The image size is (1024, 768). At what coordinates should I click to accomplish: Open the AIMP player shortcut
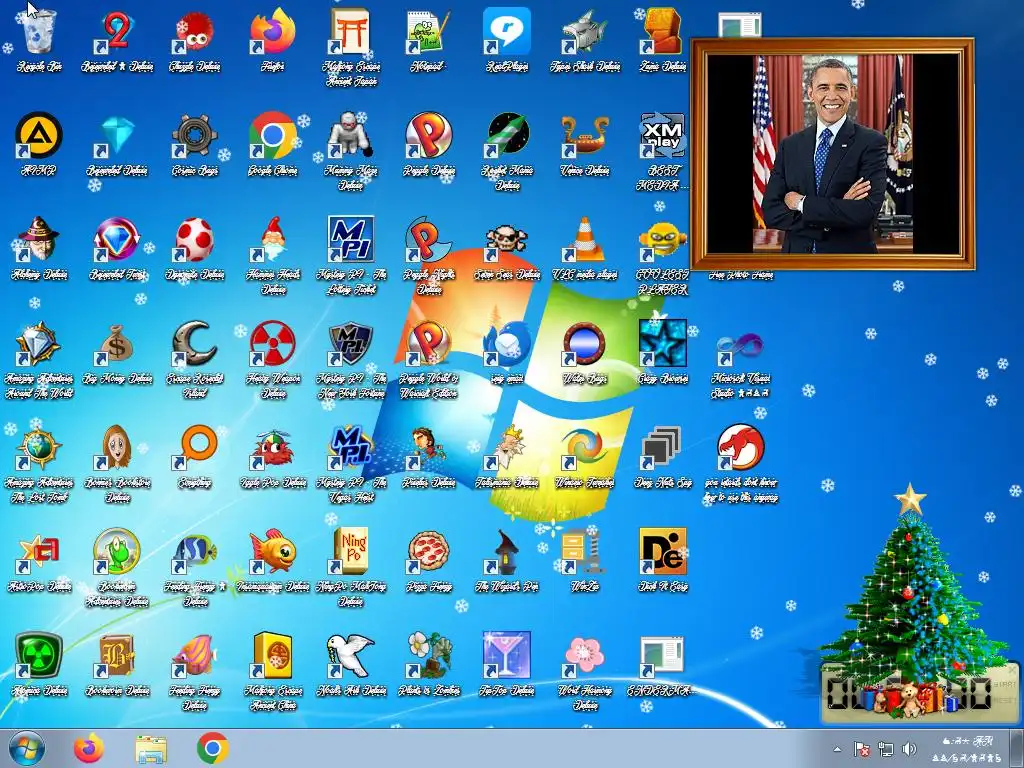coord(39,136)
